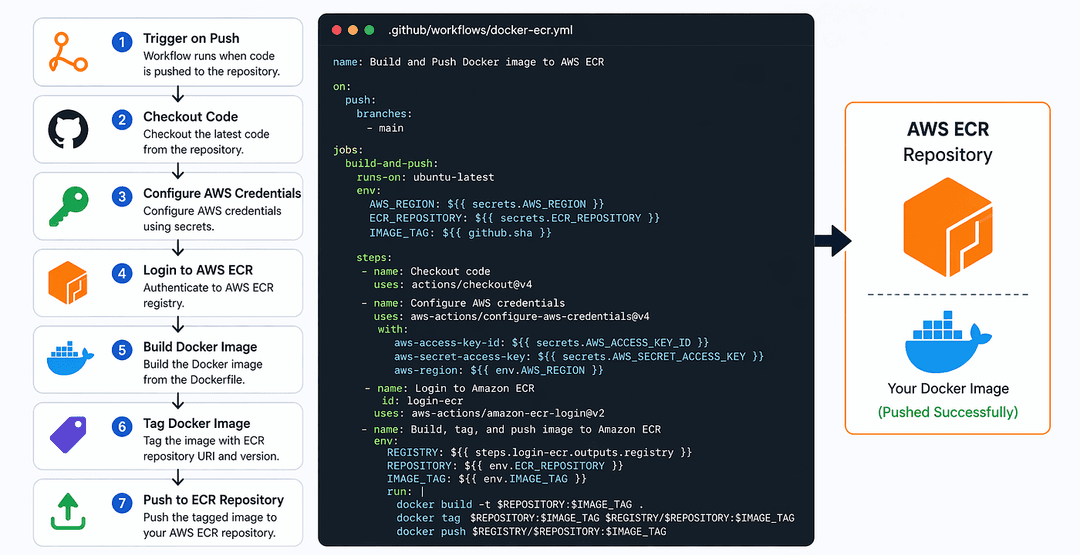Click the 'Authenticate to AWS ECR' description
The width and height of the screenshot is (1080, 555).
[x=209, y=288]
